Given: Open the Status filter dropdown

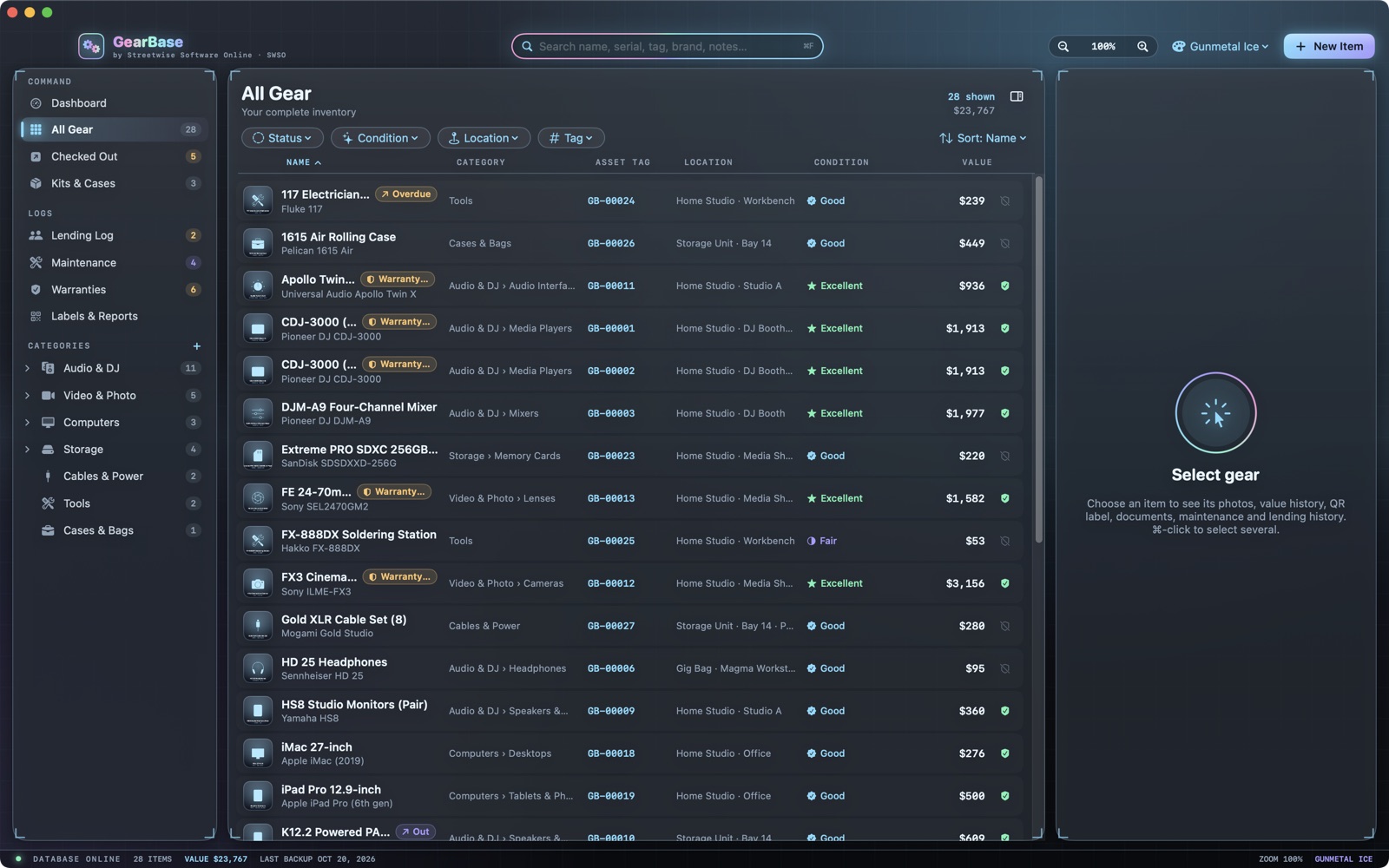Looking at the screenshot, I should point(282,138).
